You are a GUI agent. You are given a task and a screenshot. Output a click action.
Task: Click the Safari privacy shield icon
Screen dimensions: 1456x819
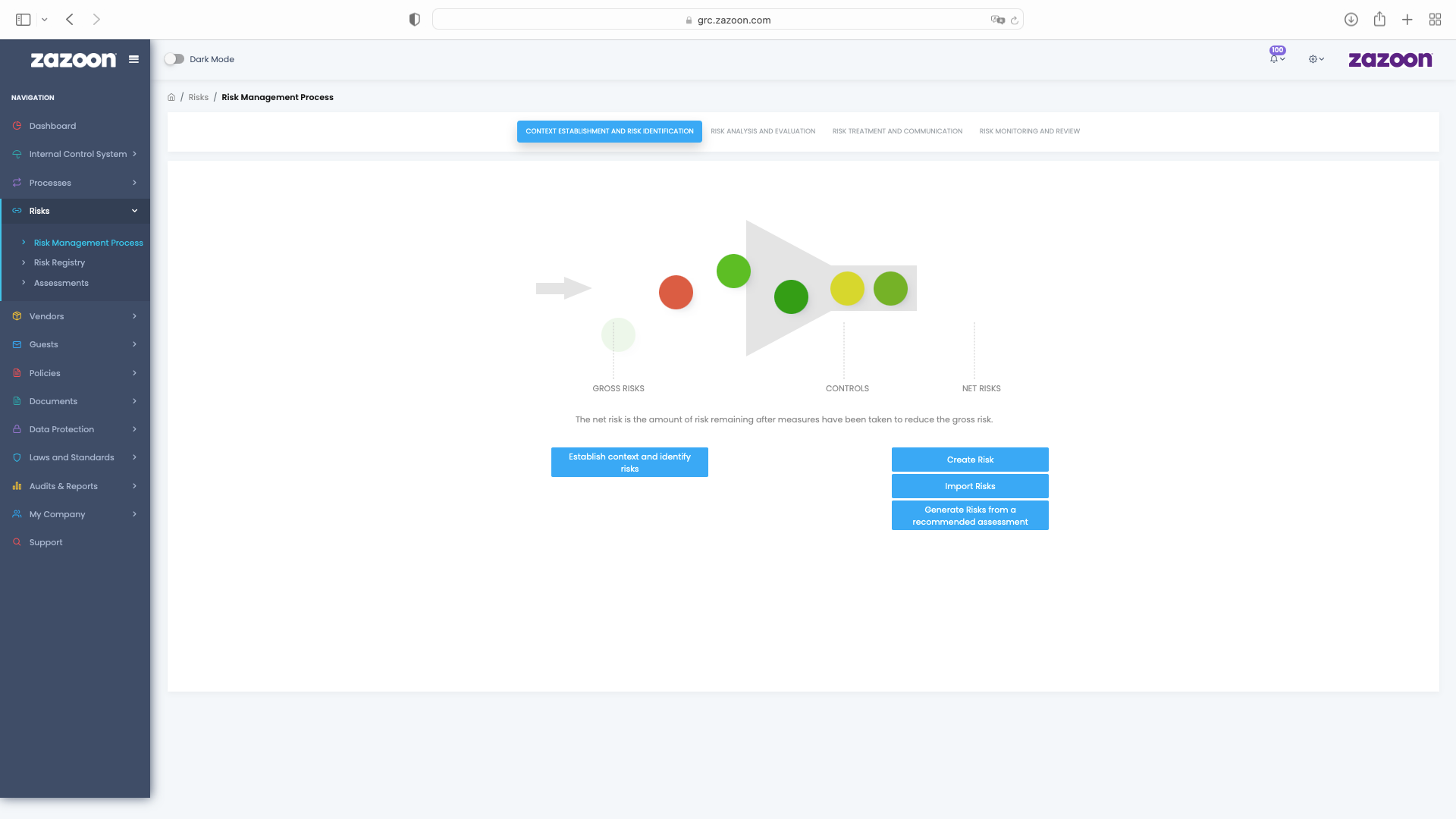(414, 20)
